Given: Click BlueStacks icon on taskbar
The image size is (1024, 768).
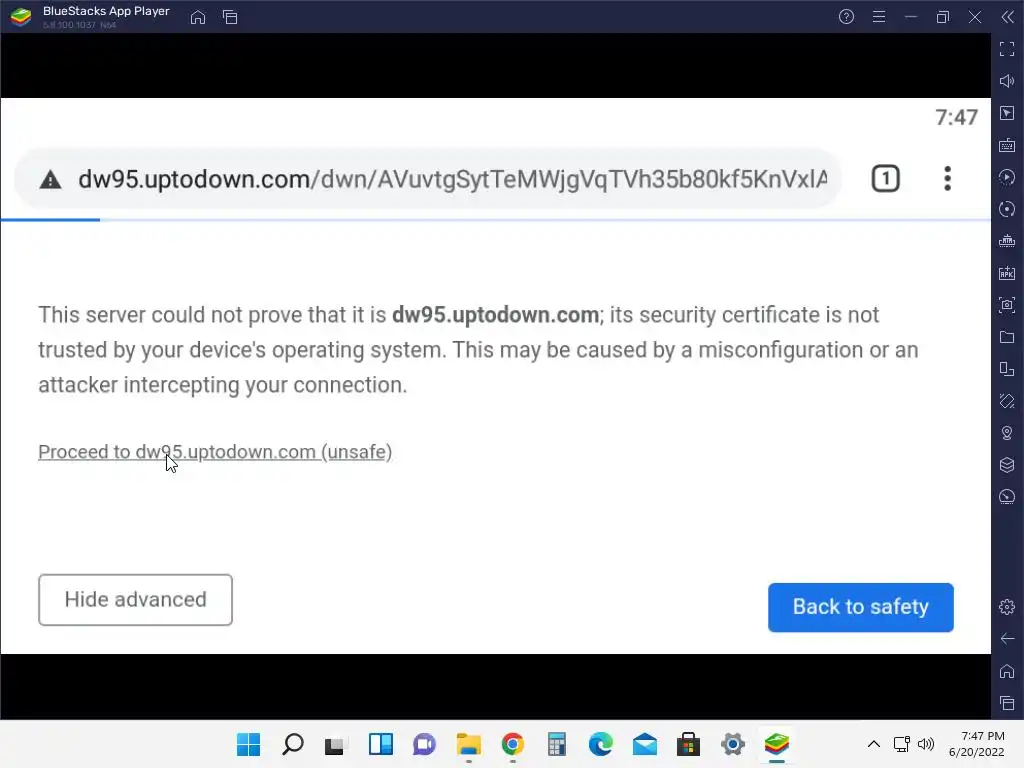Looking at the screenshot, I should tap(776, 744).
